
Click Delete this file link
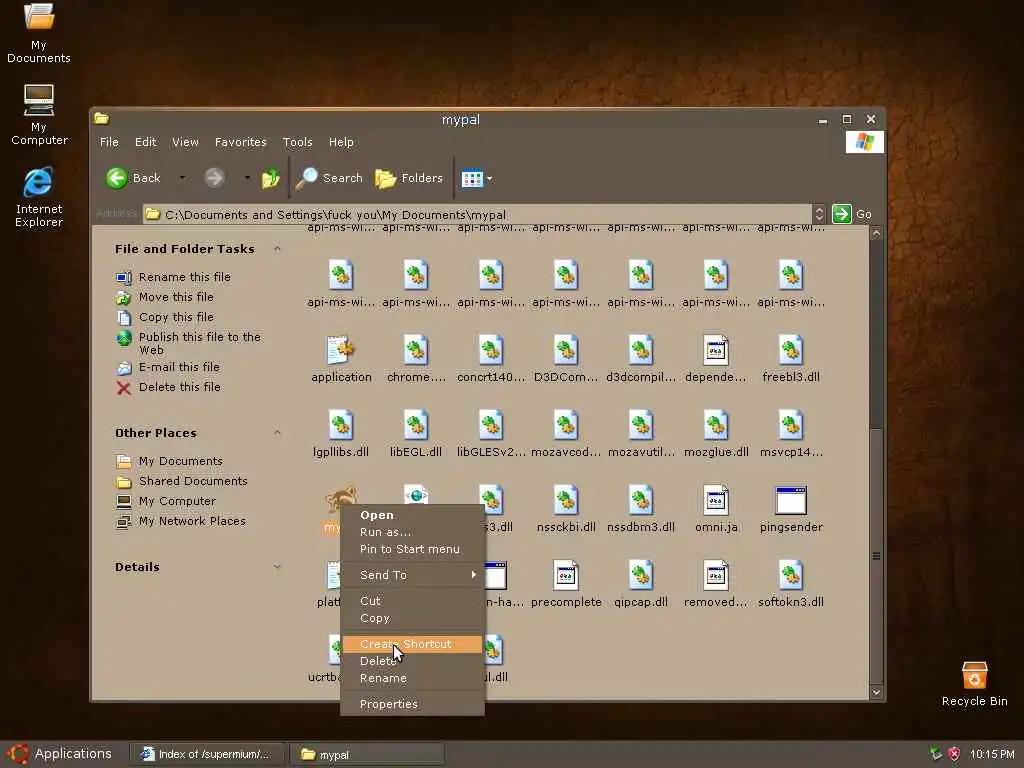click(180, 387)
